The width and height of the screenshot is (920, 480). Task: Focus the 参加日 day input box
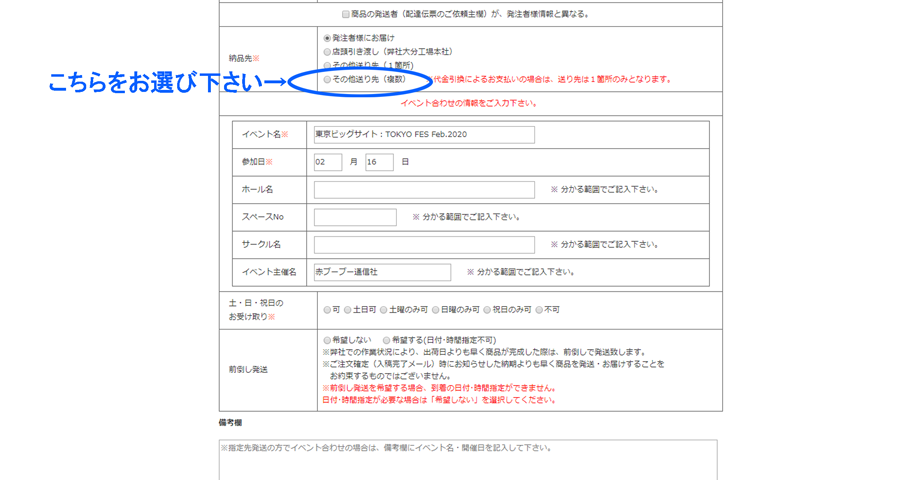tap(379, 162)
